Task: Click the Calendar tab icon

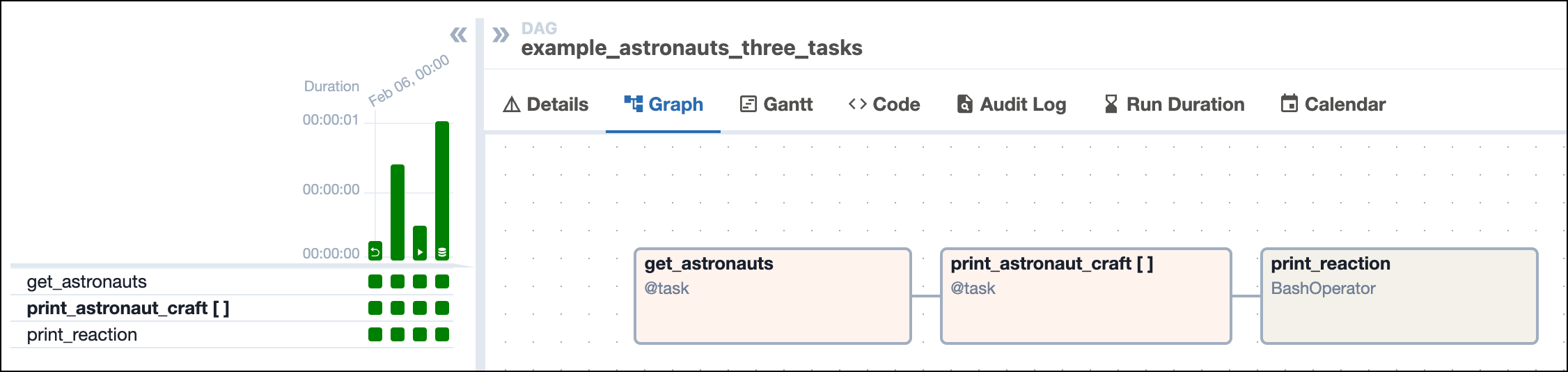Action: pyautogui.click(x=1289, y=104)
